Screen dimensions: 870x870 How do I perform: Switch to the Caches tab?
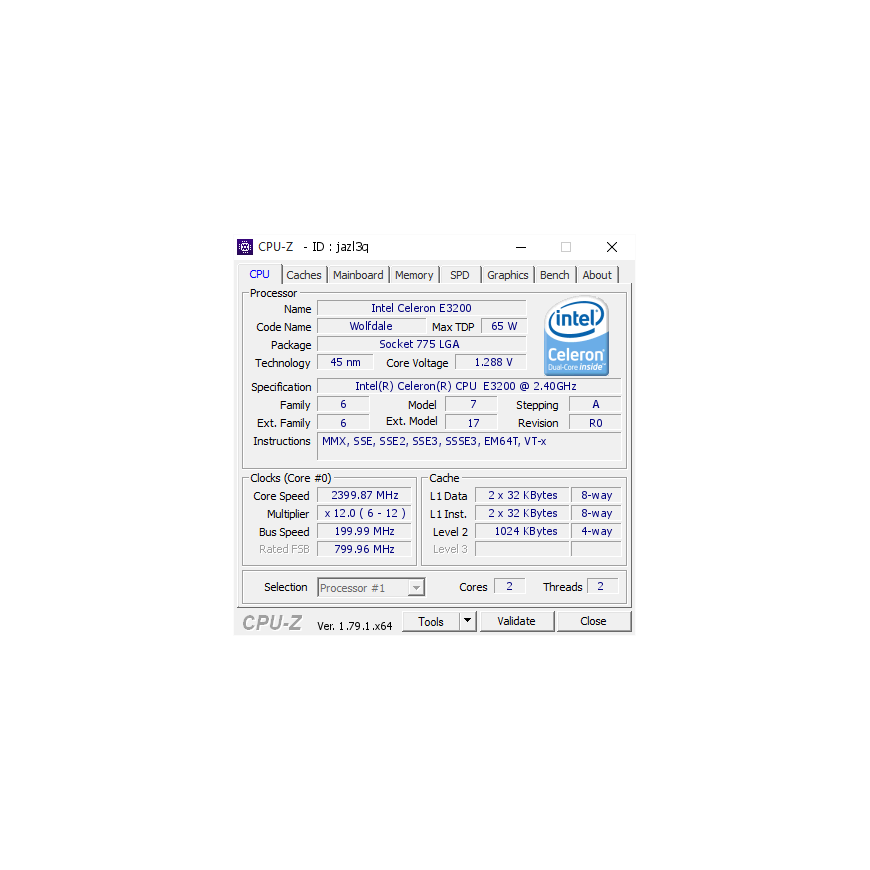304,275
